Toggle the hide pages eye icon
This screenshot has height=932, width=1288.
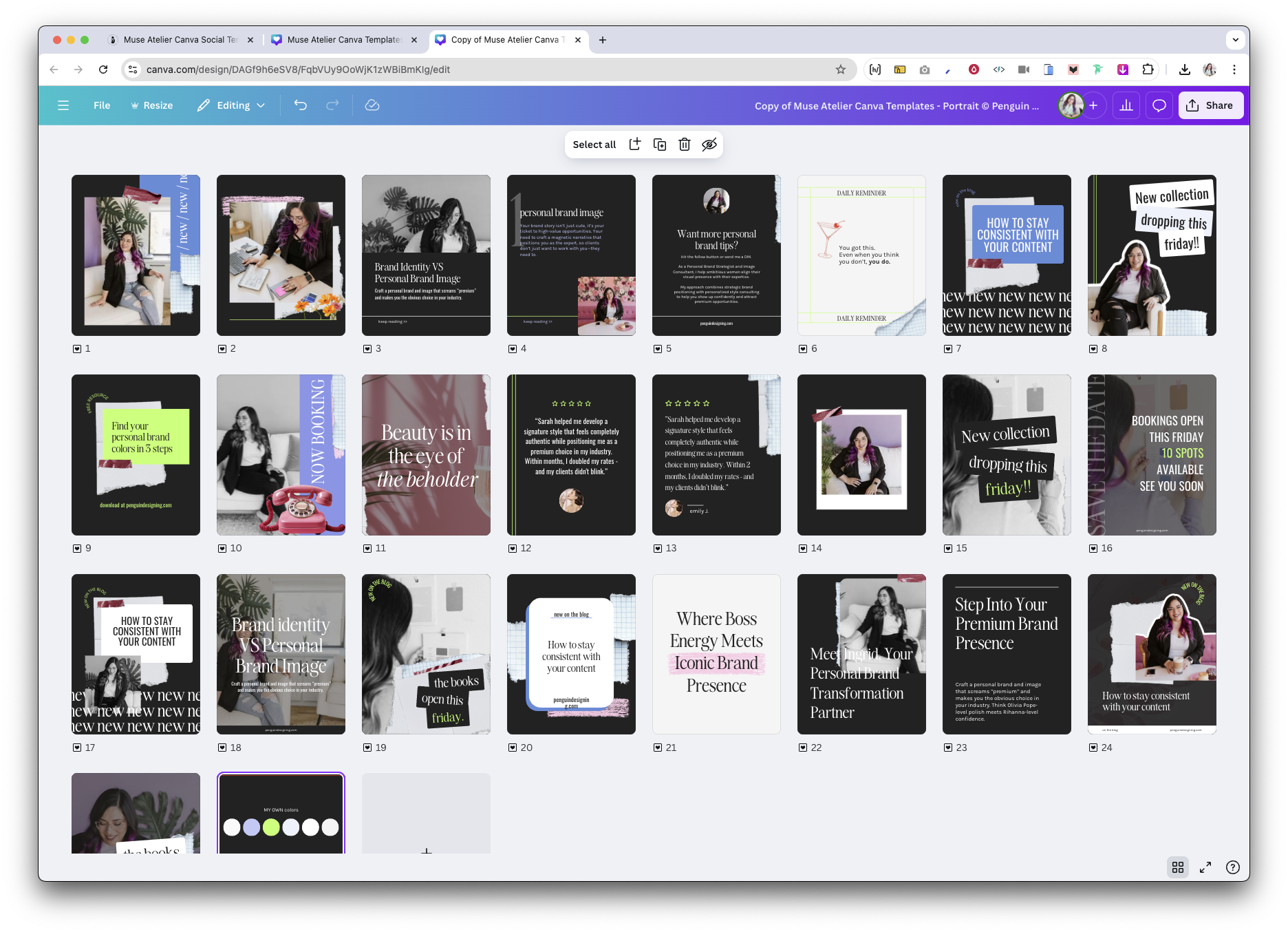[x=709, y=145]
